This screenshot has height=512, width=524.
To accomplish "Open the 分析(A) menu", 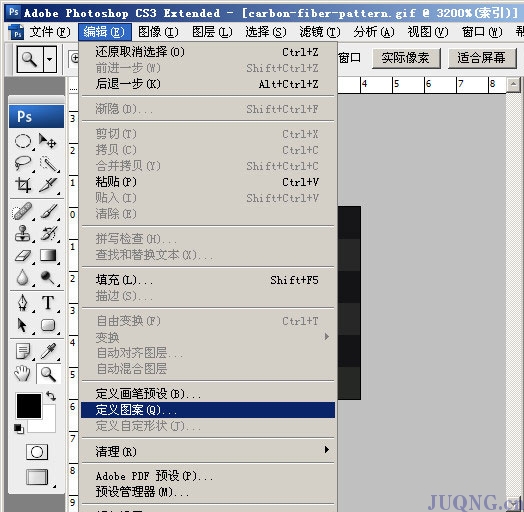I will tap(374, 32).
